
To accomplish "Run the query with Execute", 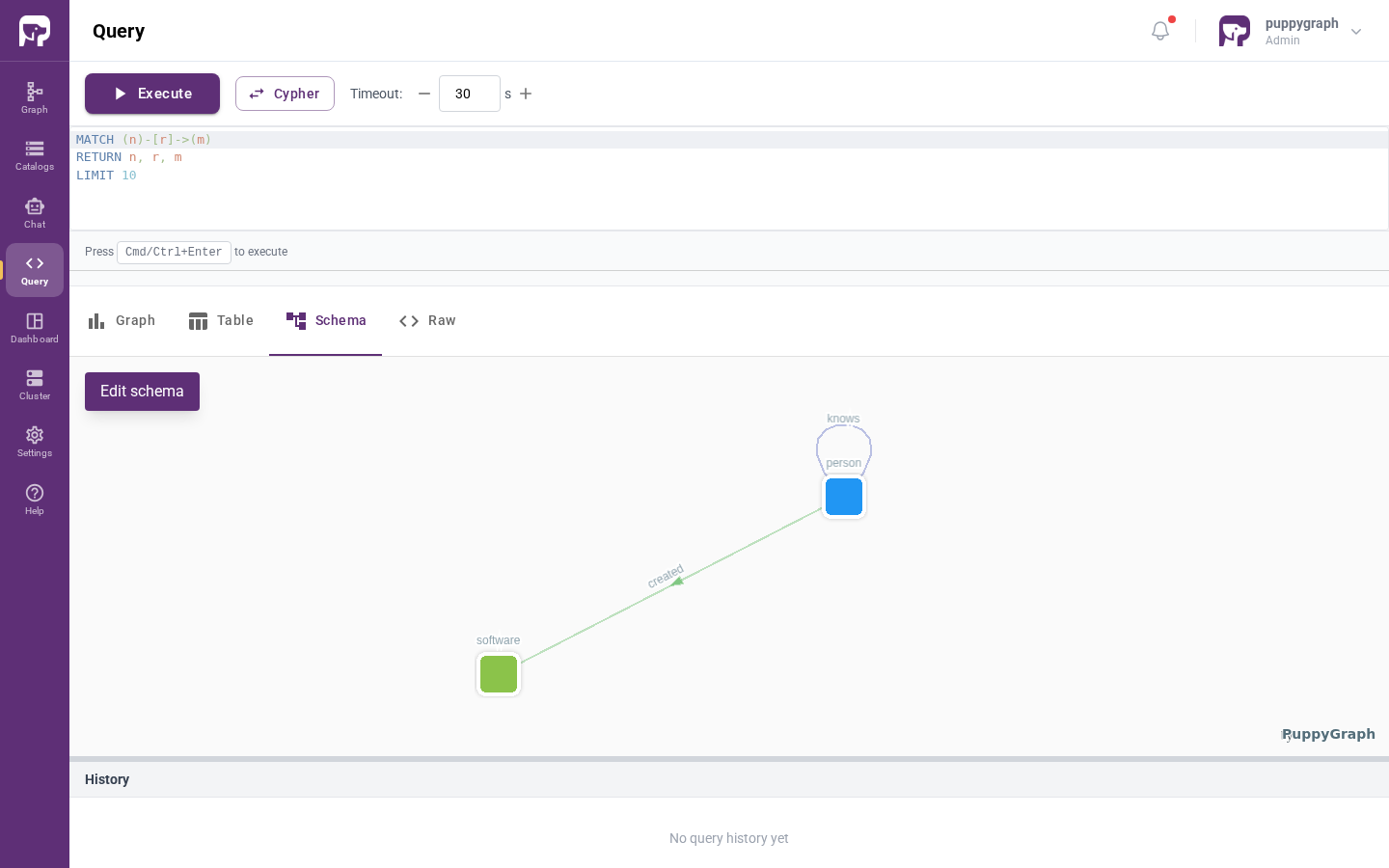I will tap(152, 94).
